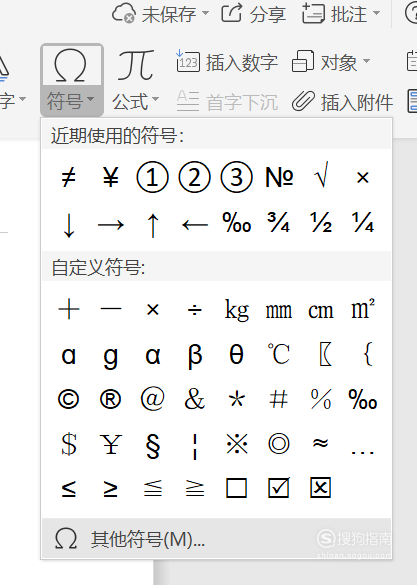Insert the not-equal ≠ recent symbol

click(x=69, y=177)
